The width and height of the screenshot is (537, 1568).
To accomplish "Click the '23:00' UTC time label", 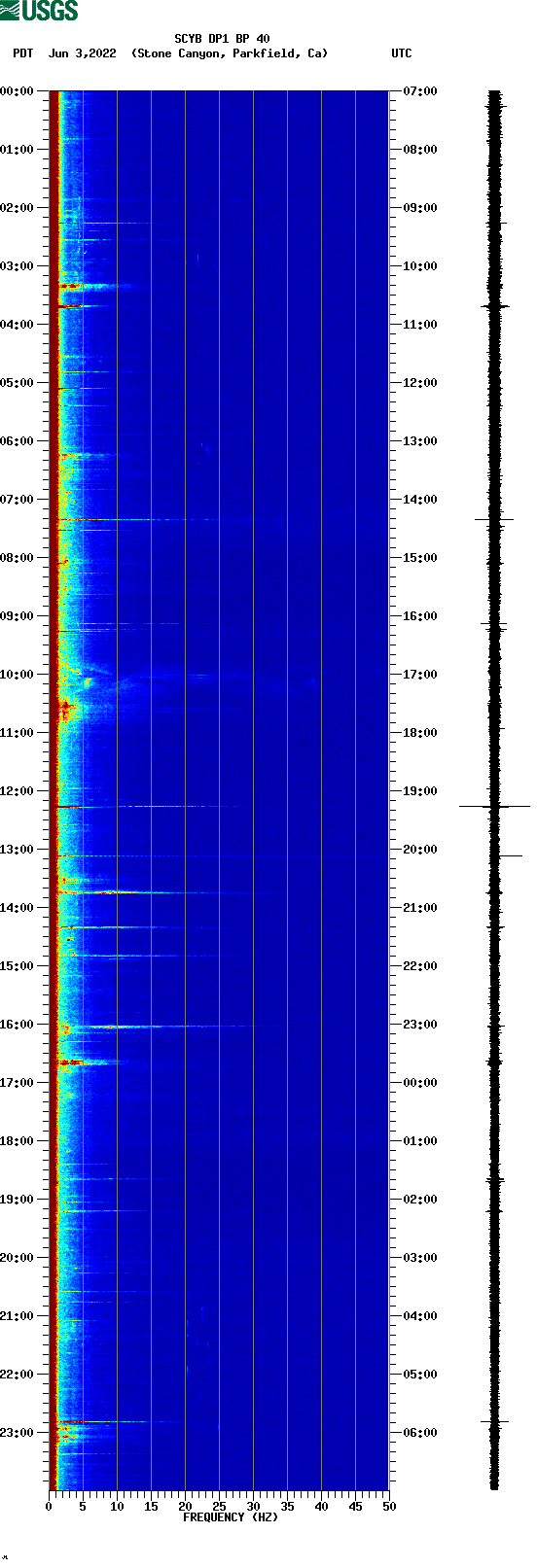I will coord(420,1025).
